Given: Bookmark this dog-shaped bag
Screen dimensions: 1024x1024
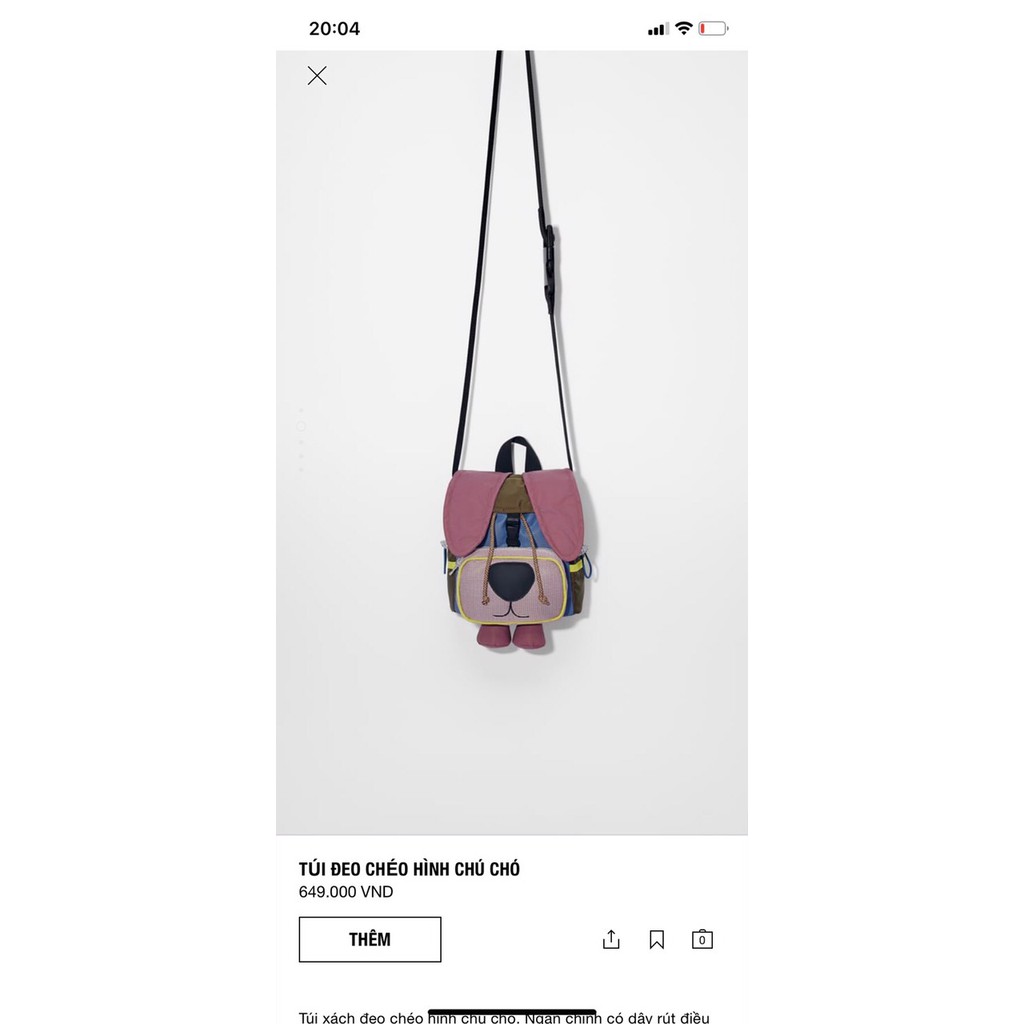Looking at the screenshot, I should tap(656, 939).
